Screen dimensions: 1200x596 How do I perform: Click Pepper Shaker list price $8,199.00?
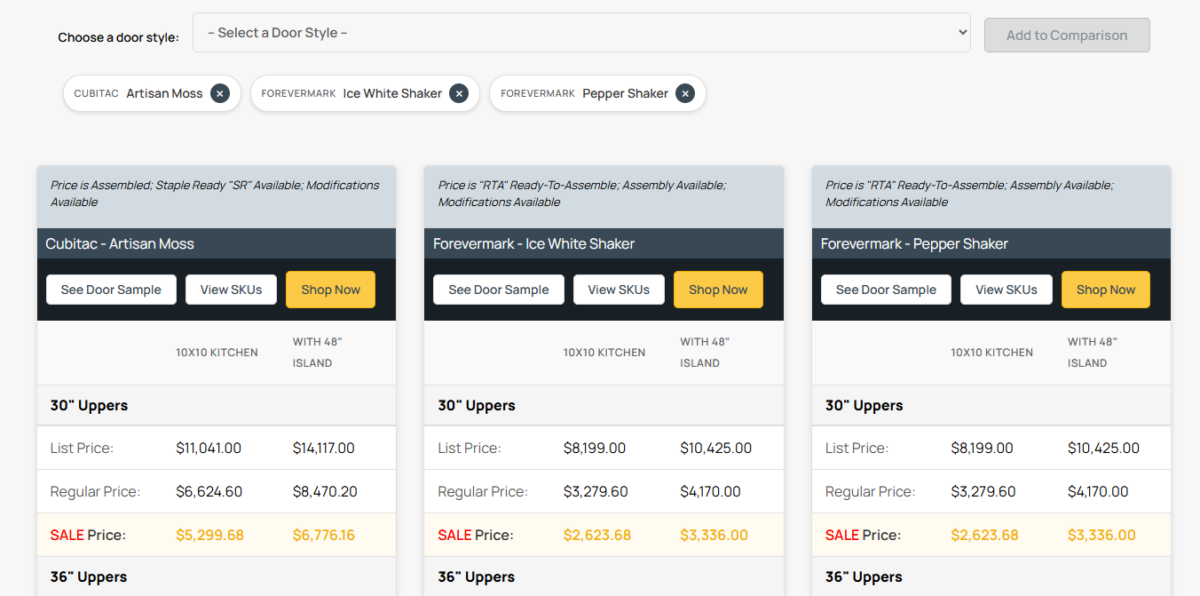(x=982, y=448)
